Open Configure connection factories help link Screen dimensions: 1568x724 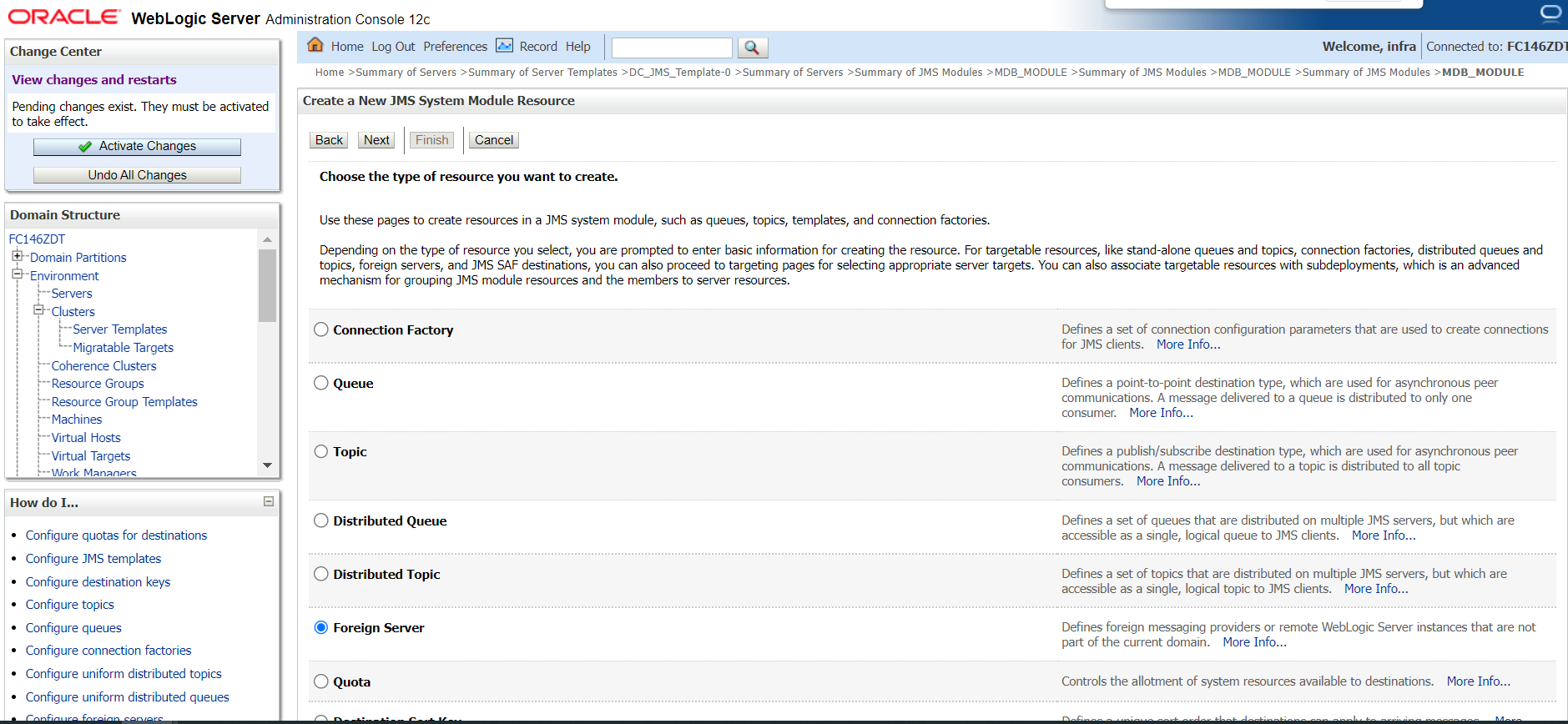(x=108, y=651)
